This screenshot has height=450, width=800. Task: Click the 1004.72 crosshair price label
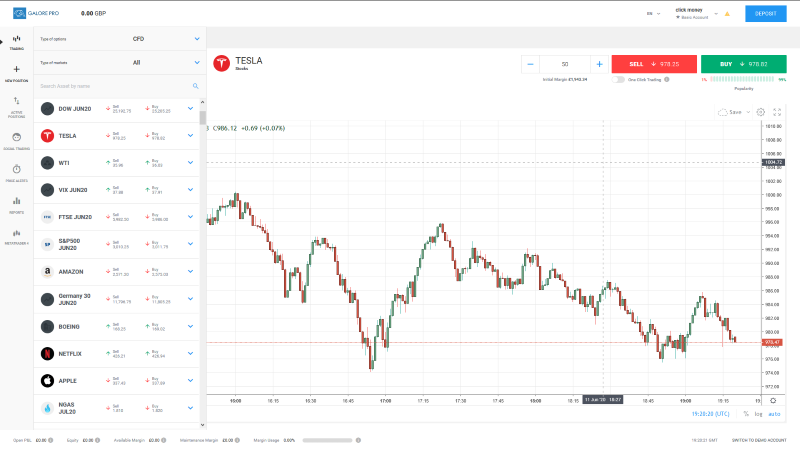tap(772, 162)
